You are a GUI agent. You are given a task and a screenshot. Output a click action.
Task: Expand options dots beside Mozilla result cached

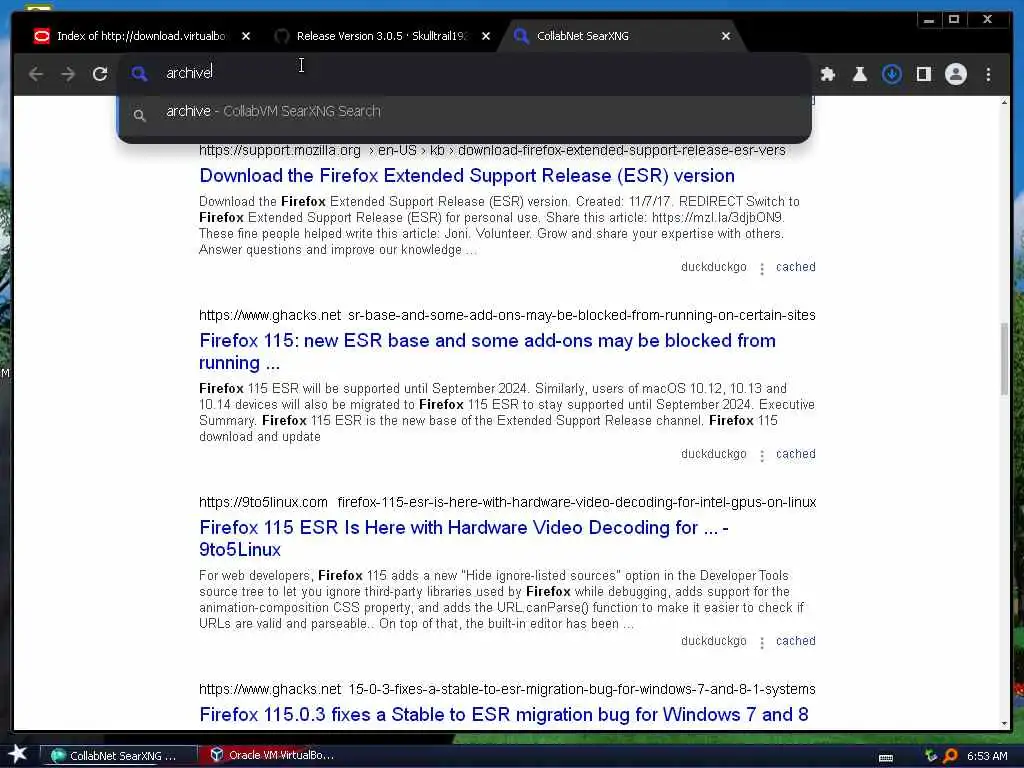[761, 268]
